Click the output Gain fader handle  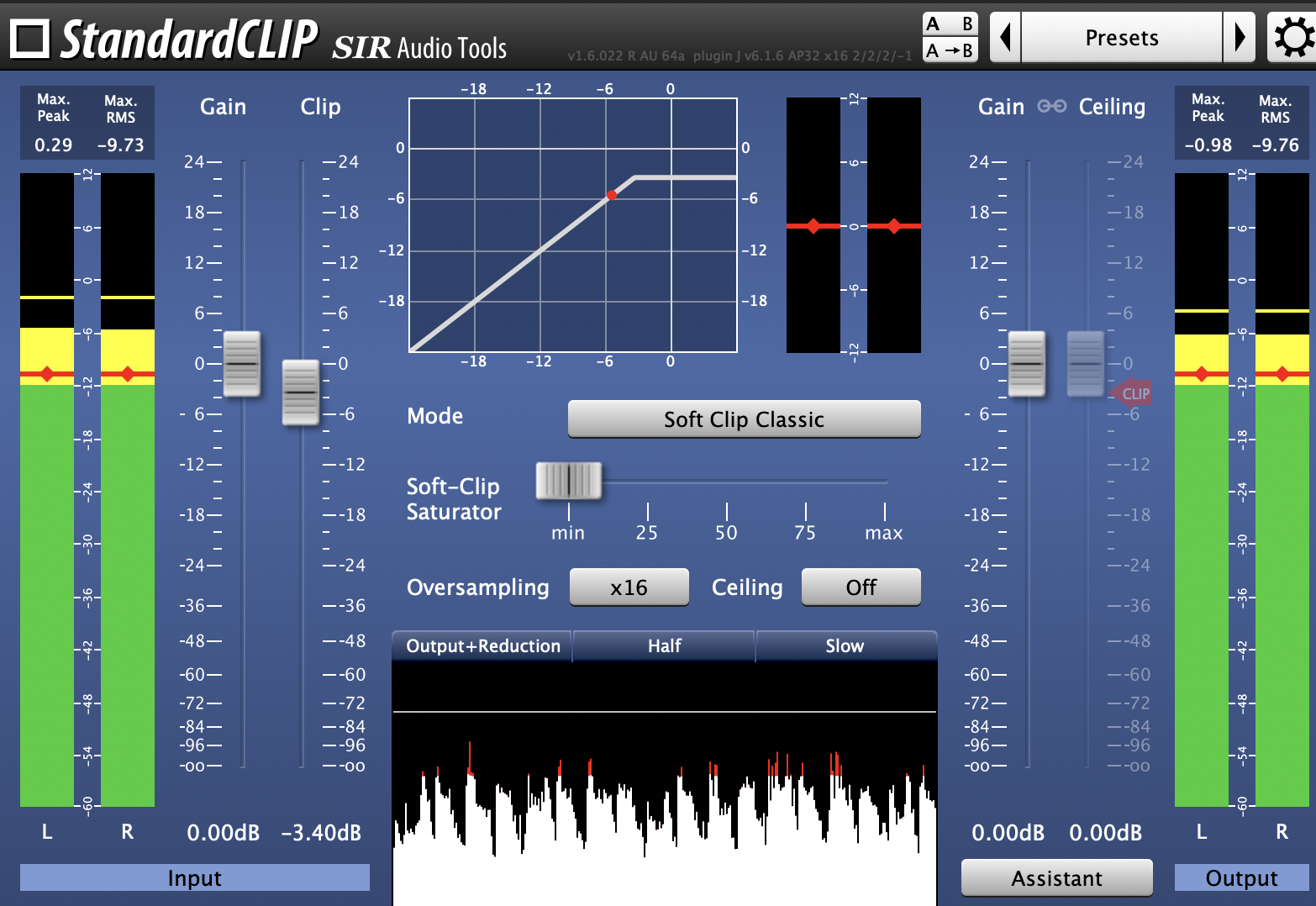[1027, 364]
